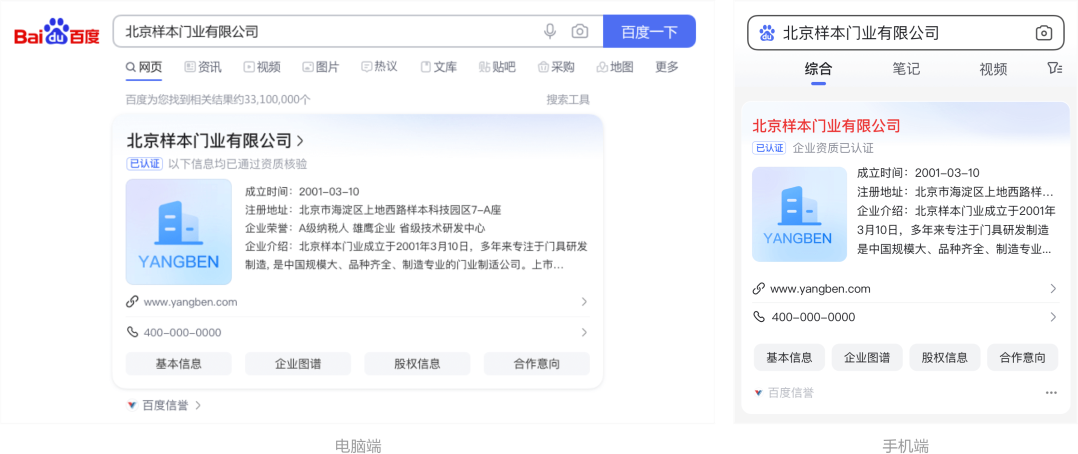This screenshot has height=454, width=1078.
Task: Click the mobile search bar camera icon
Action: tap(1043, 33)
